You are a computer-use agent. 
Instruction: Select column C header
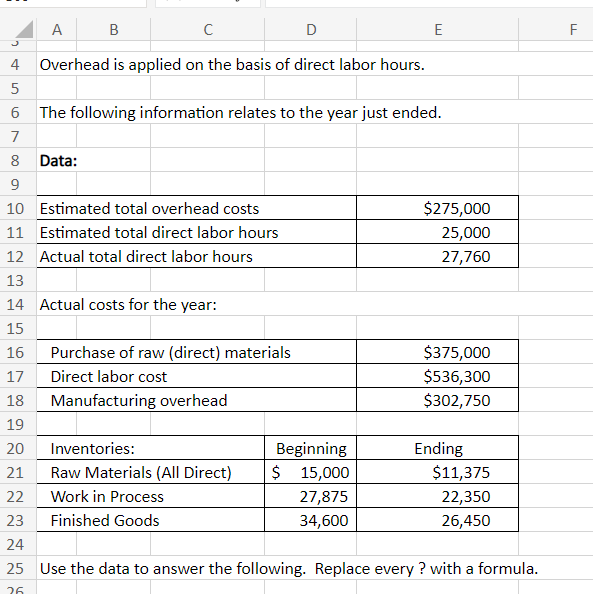pos(208,29)
